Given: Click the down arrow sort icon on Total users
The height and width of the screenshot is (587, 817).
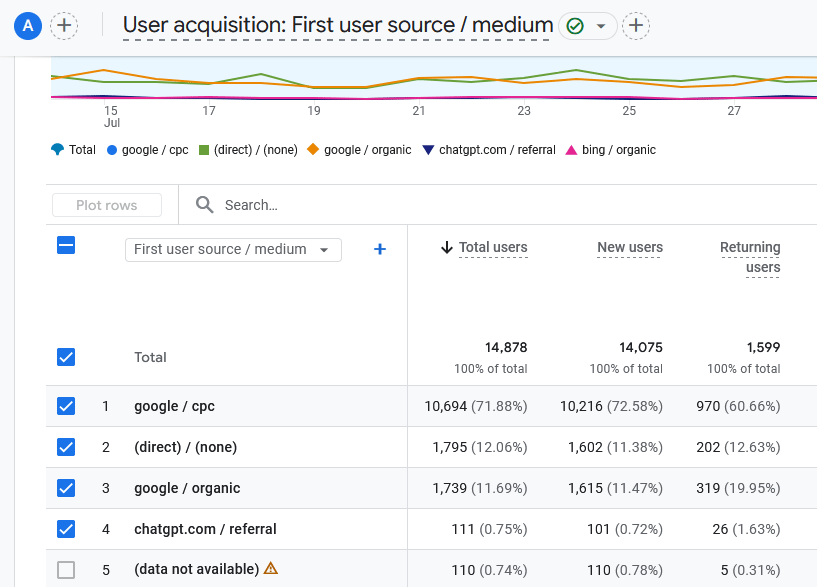Looking at the screenshot, I should click(x=446, y=248).
